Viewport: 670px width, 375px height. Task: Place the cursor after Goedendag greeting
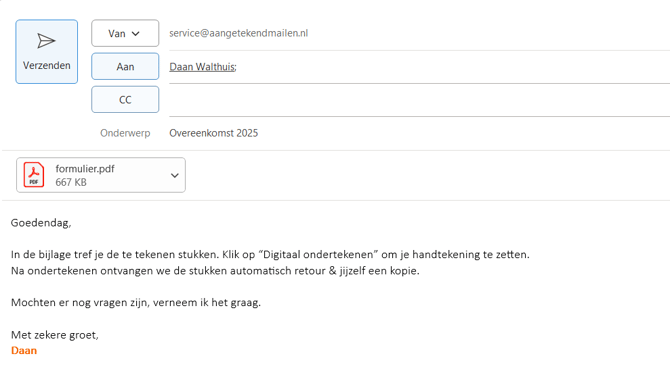(72, 223)
